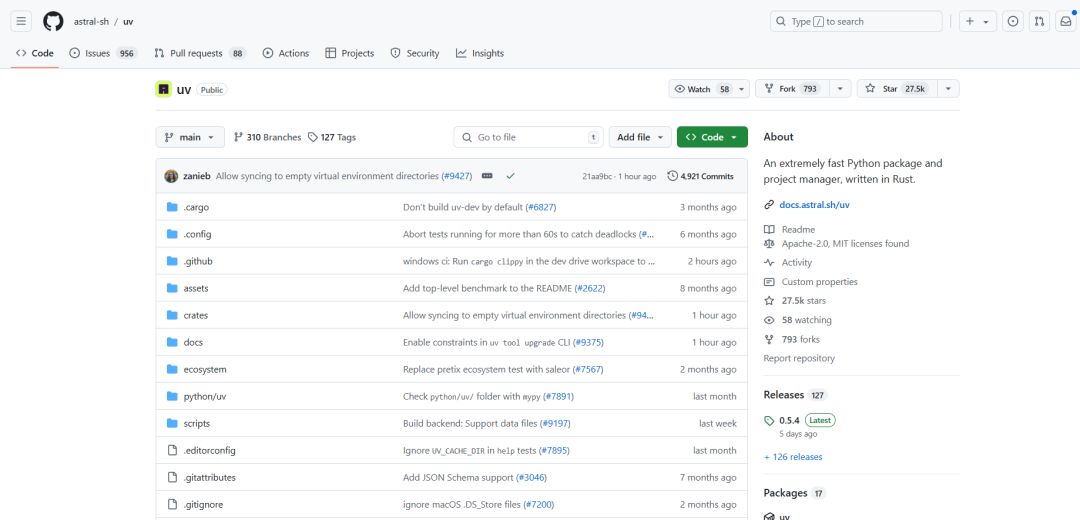Open the issues shortcut icon in header
1080x520 pixels.
tap(1012, 21)
